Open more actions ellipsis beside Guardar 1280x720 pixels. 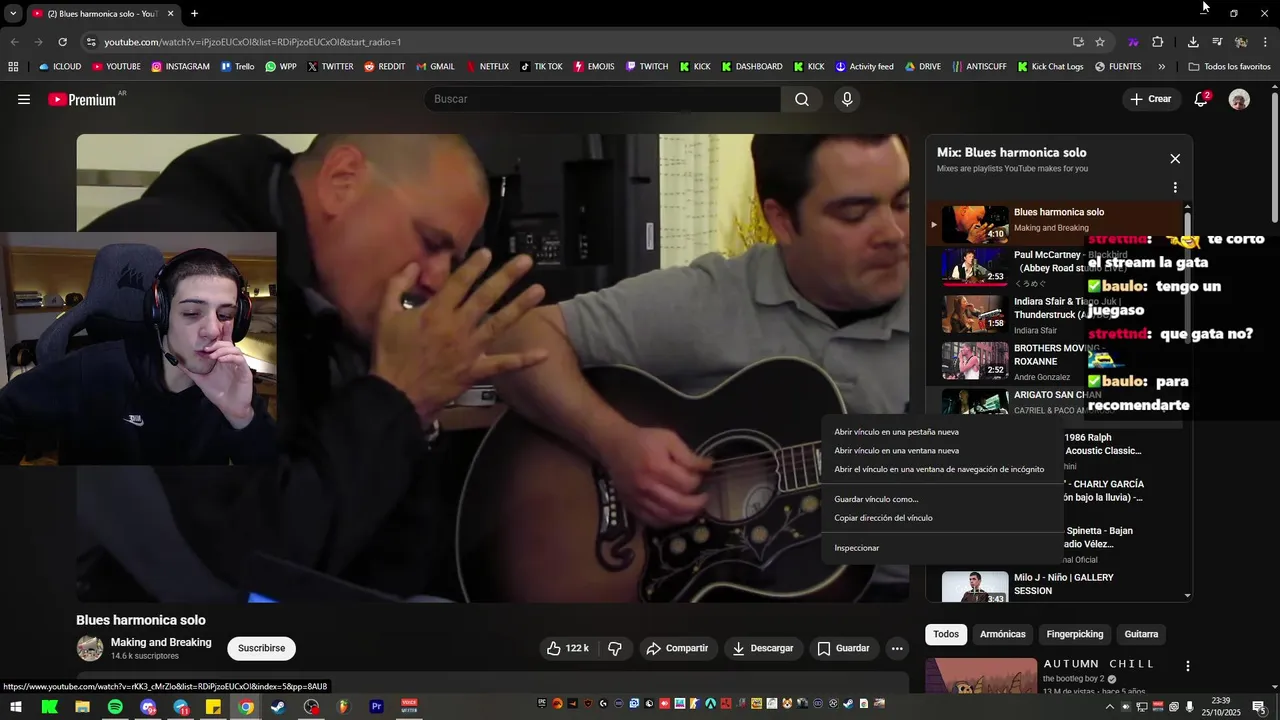[x=897, y=648]
